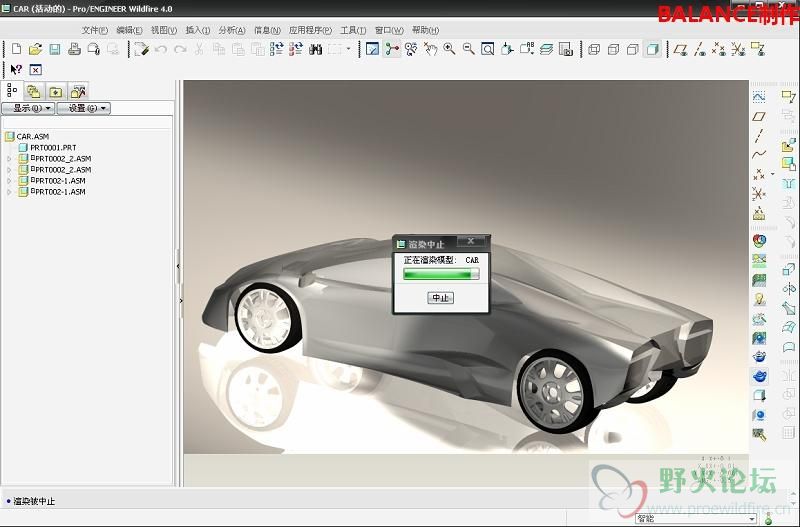Create a new file with New icon
This screenshot has width=800, height=527.
[16, 49]
